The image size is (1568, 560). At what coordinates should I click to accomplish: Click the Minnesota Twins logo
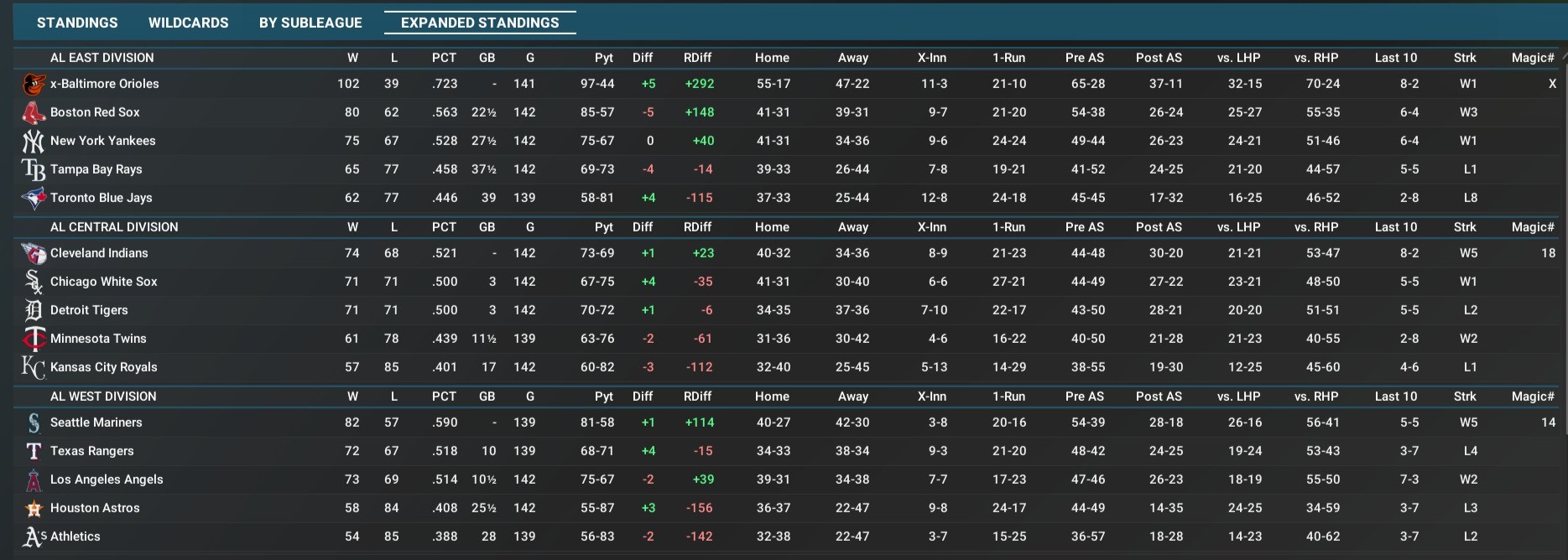(34, 339)
